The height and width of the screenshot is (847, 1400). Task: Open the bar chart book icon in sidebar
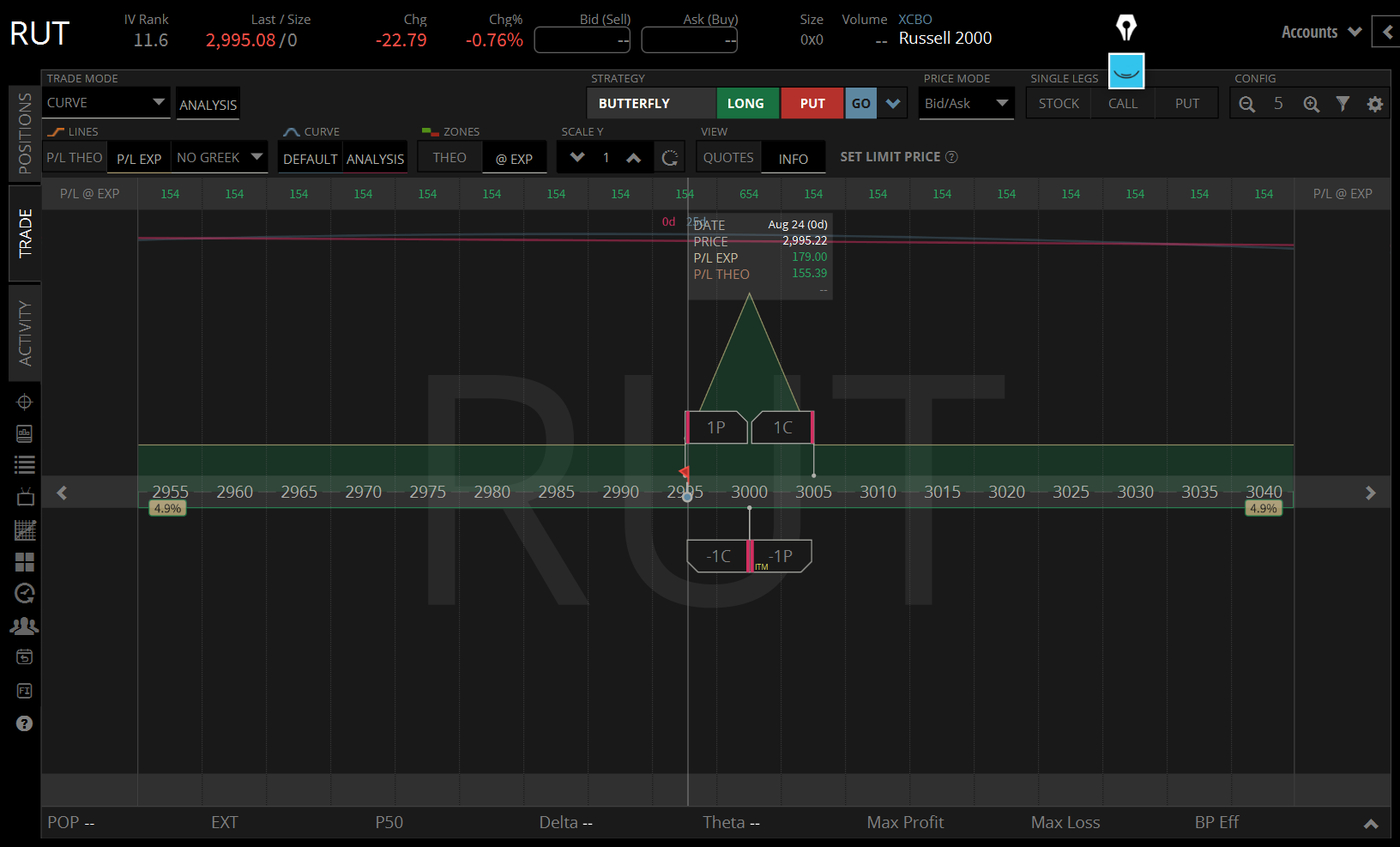(x=25, y=434)
